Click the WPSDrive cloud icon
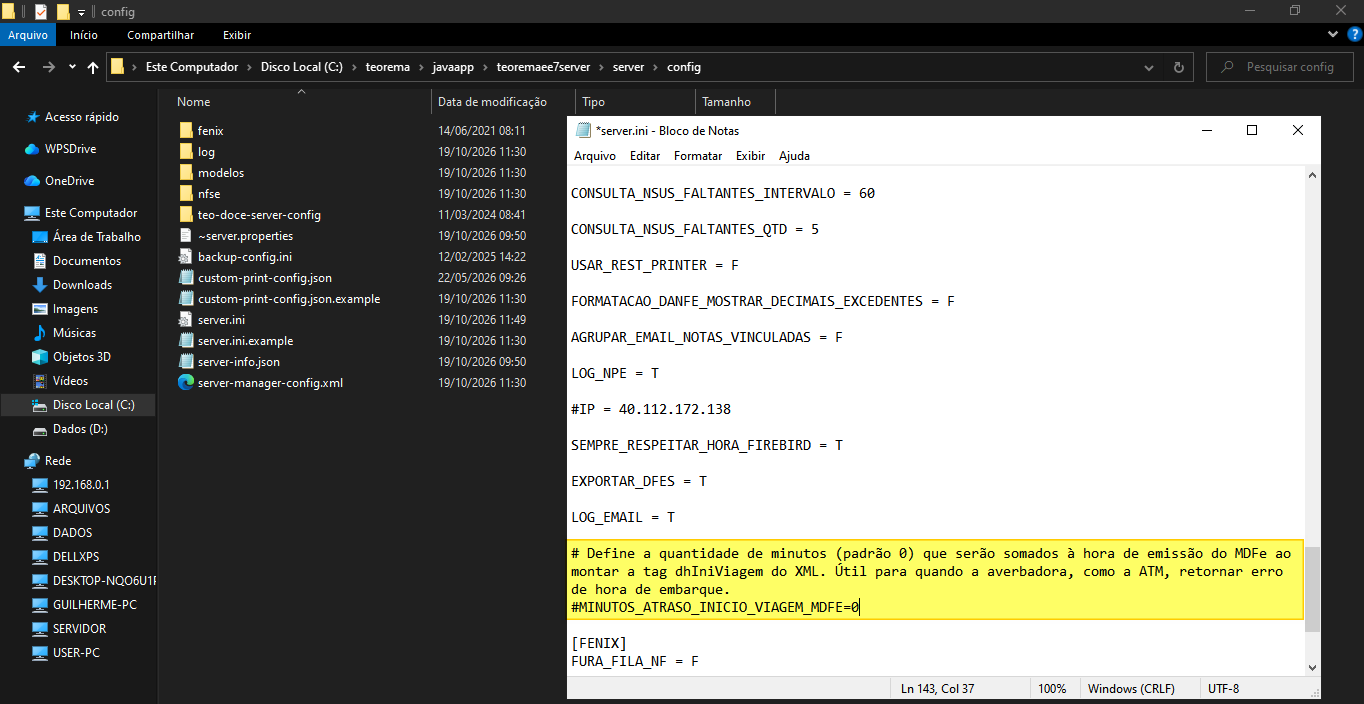Screen dimensions: 1364x704 33,149
